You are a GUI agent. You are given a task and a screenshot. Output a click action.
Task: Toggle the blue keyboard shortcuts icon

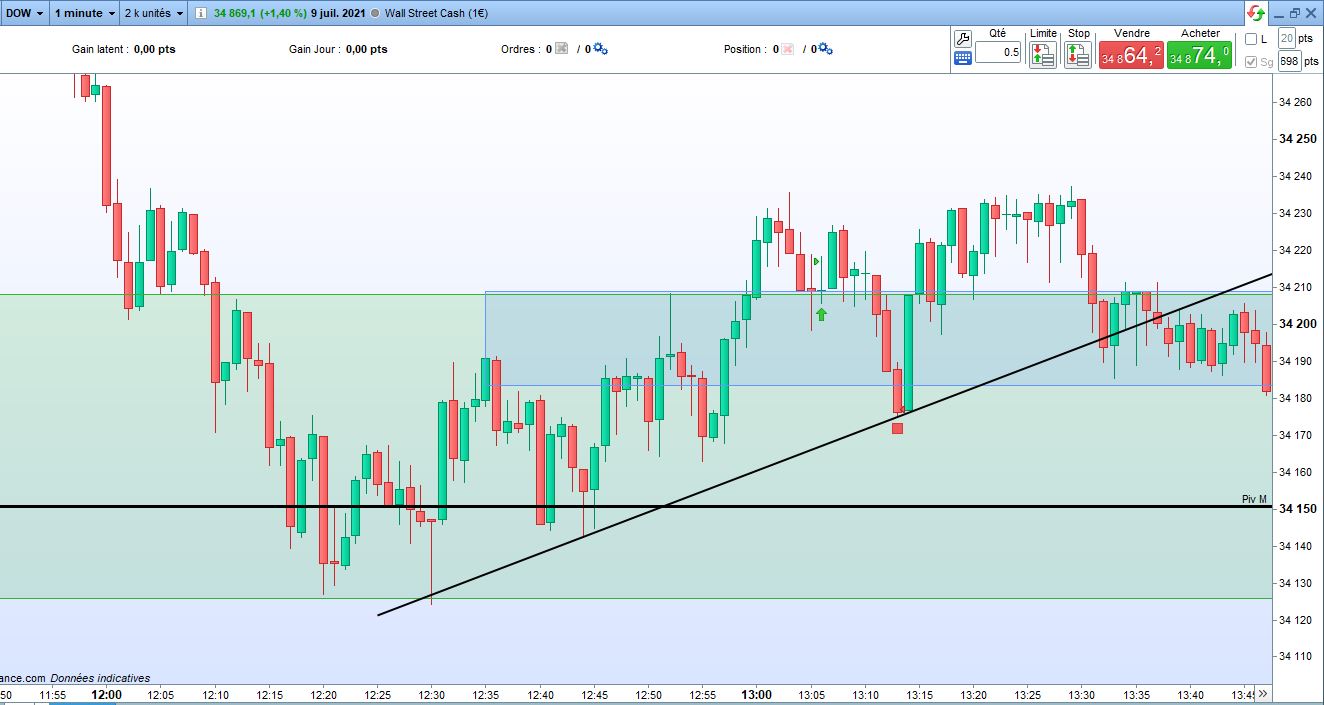click(x=963, y=58)
